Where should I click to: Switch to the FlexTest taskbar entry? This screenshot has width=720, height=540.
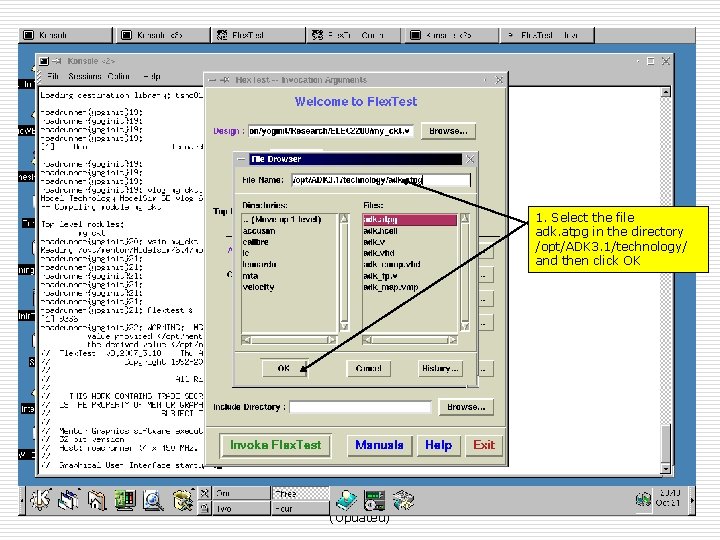tap(259, 35)
